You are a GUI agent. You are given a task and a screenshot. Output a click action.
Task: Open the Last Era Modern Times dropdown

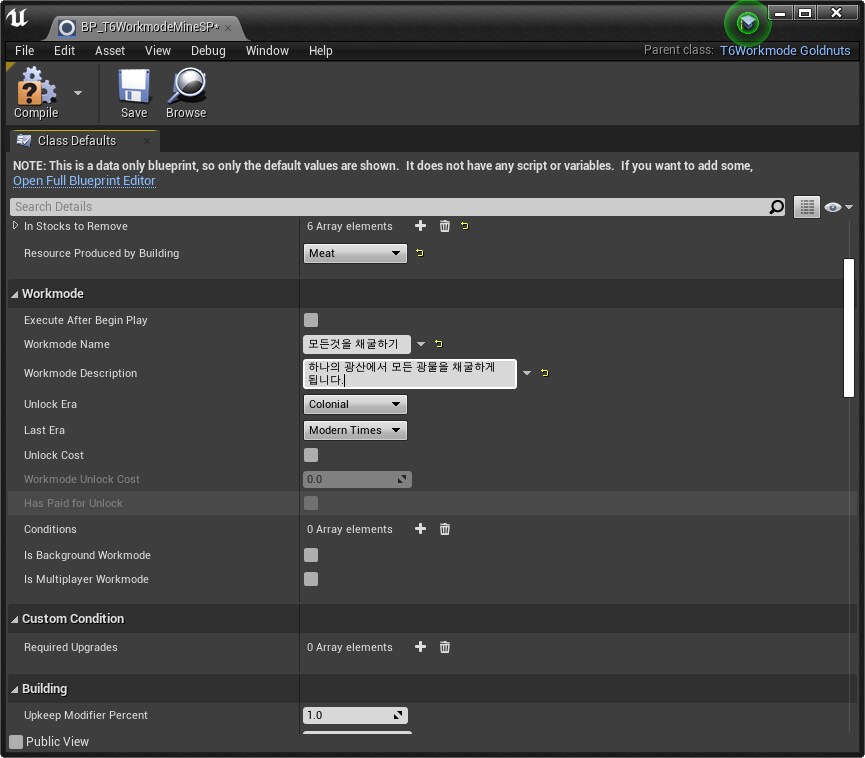tap(355, 430)
